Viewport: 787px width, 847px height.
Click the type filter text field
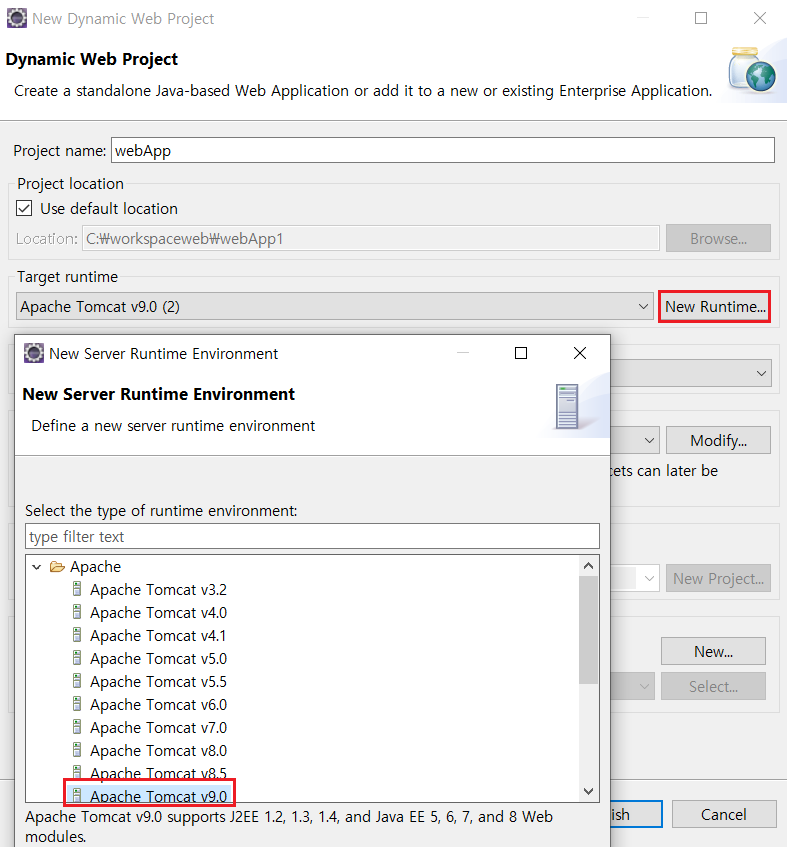[x=312, y=536]
